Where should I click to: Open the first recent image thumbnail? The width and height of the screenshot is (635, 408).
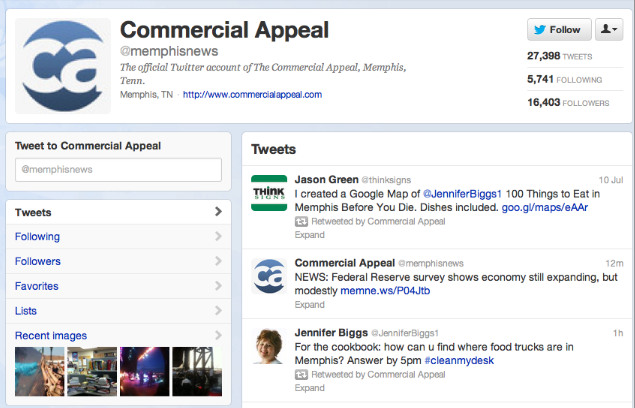39,372
